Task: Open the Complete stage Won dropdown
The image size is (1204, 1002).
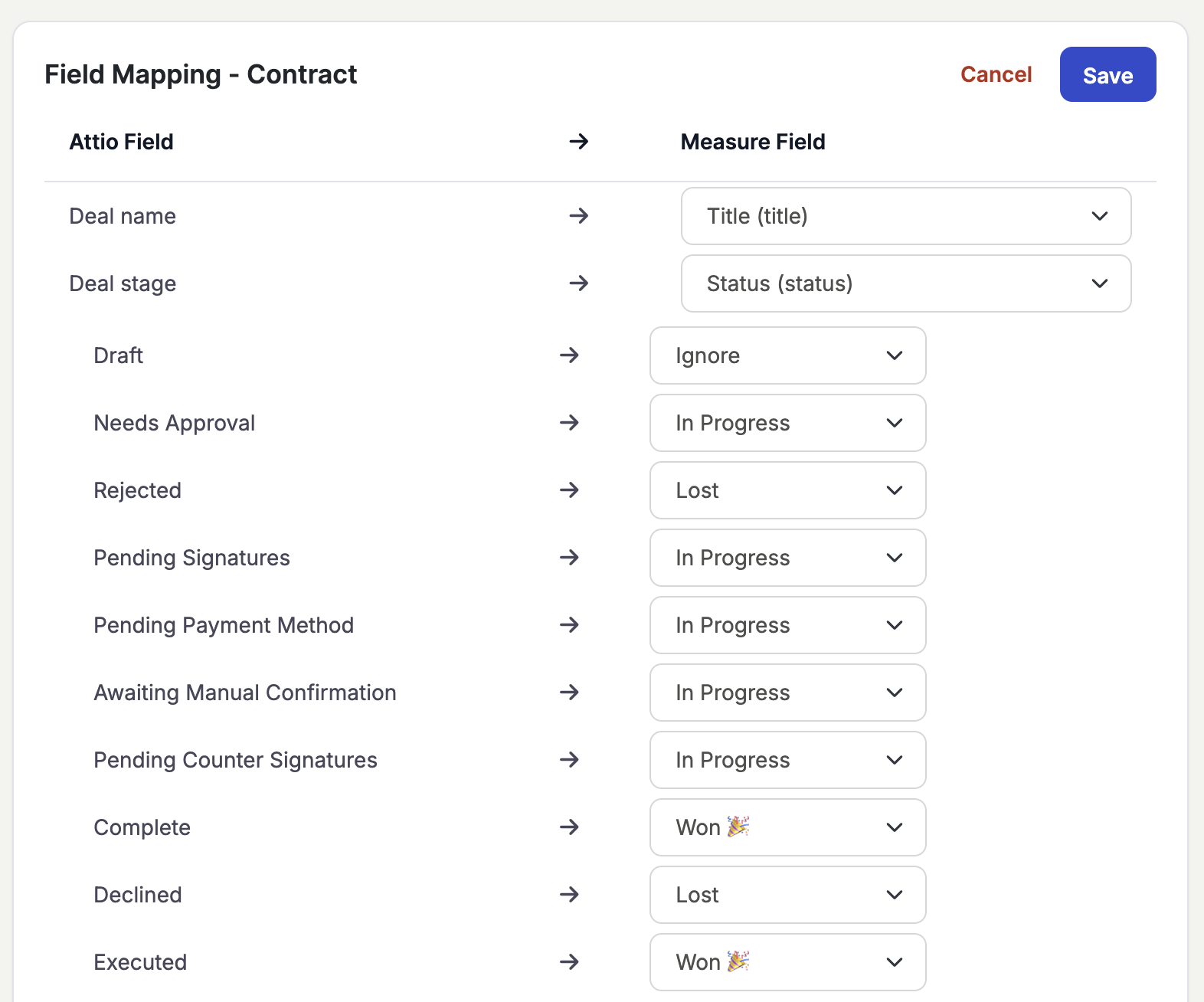Action: click(x=787, y=827)
